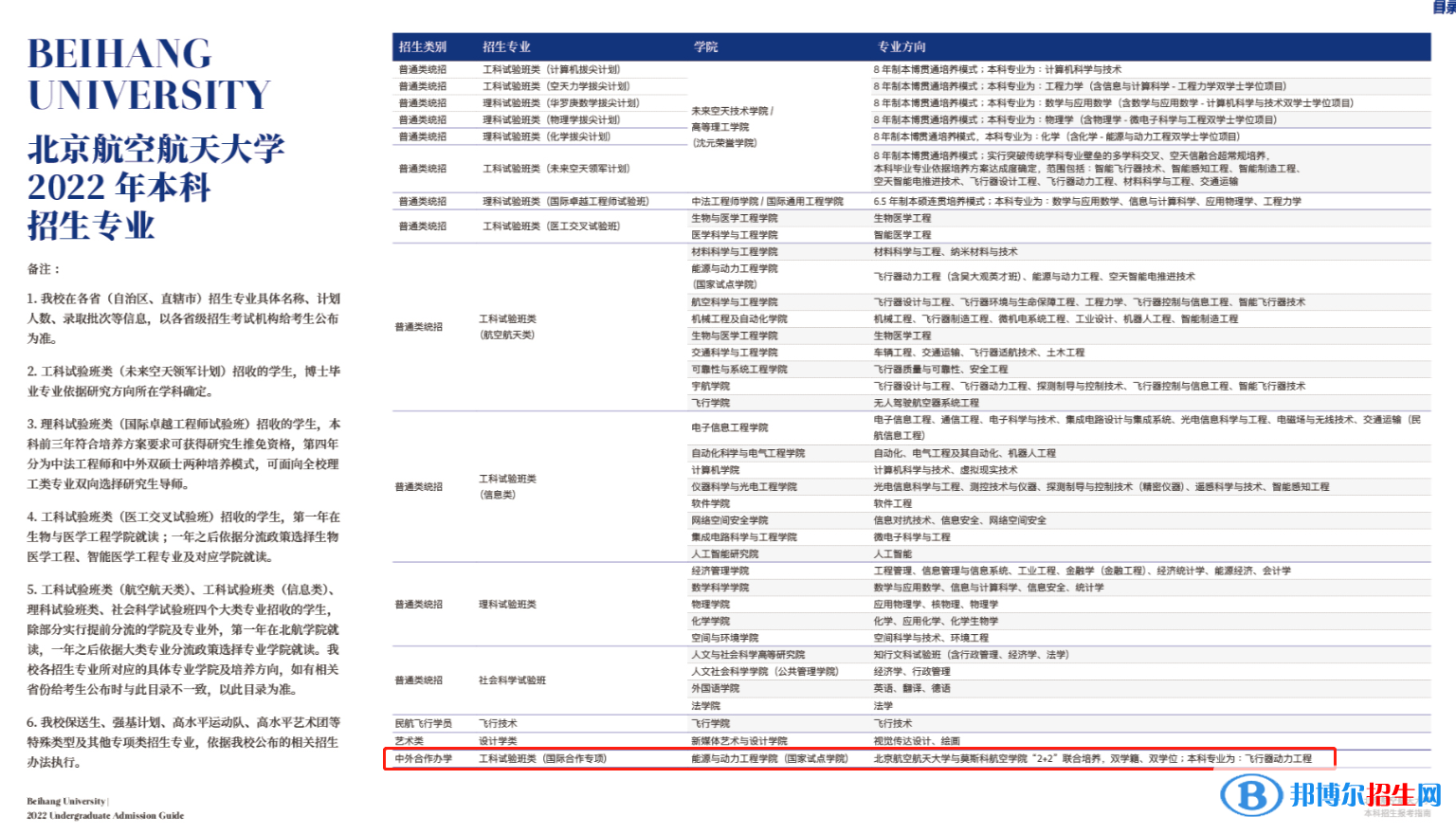Click 工科试验班类（国际合作专项） cell
1456x834 pixels.
tap(542, 758)
